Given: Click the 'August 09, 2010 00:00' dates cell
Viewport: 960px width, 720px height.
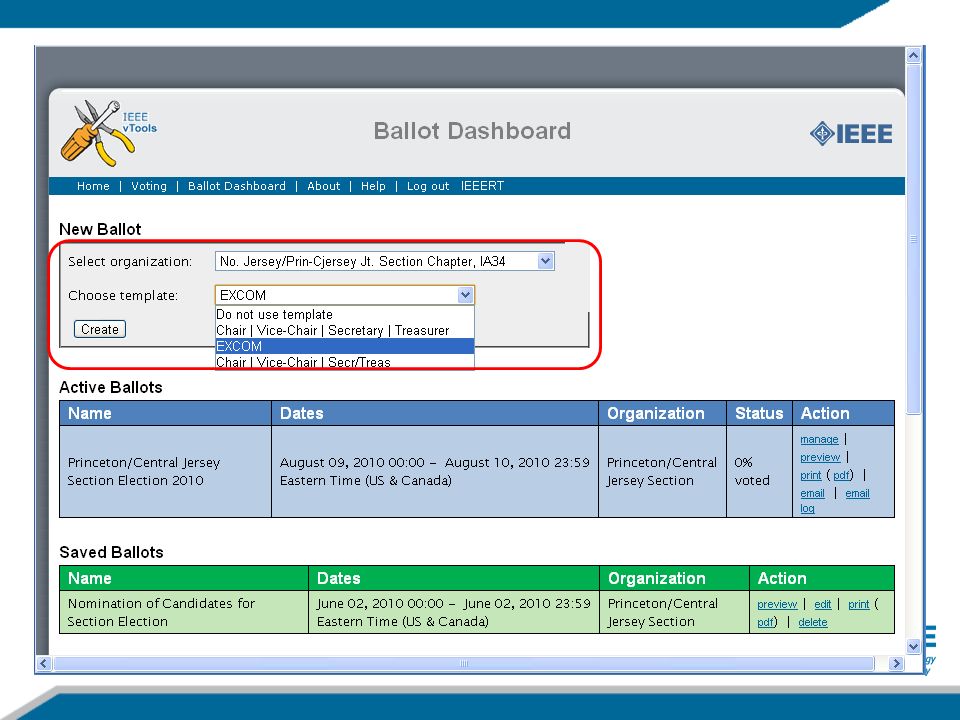Looking at the screenshot, I should click(x=435, y=471).
